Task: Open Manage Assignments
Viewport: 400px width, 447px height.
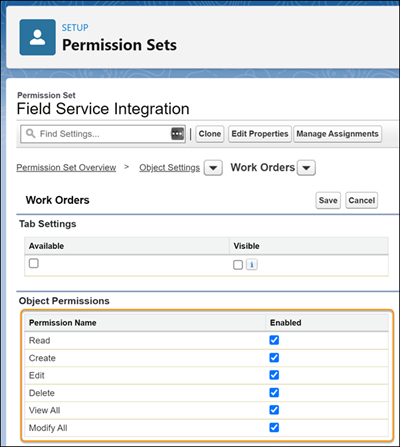Action: (337, 134)
